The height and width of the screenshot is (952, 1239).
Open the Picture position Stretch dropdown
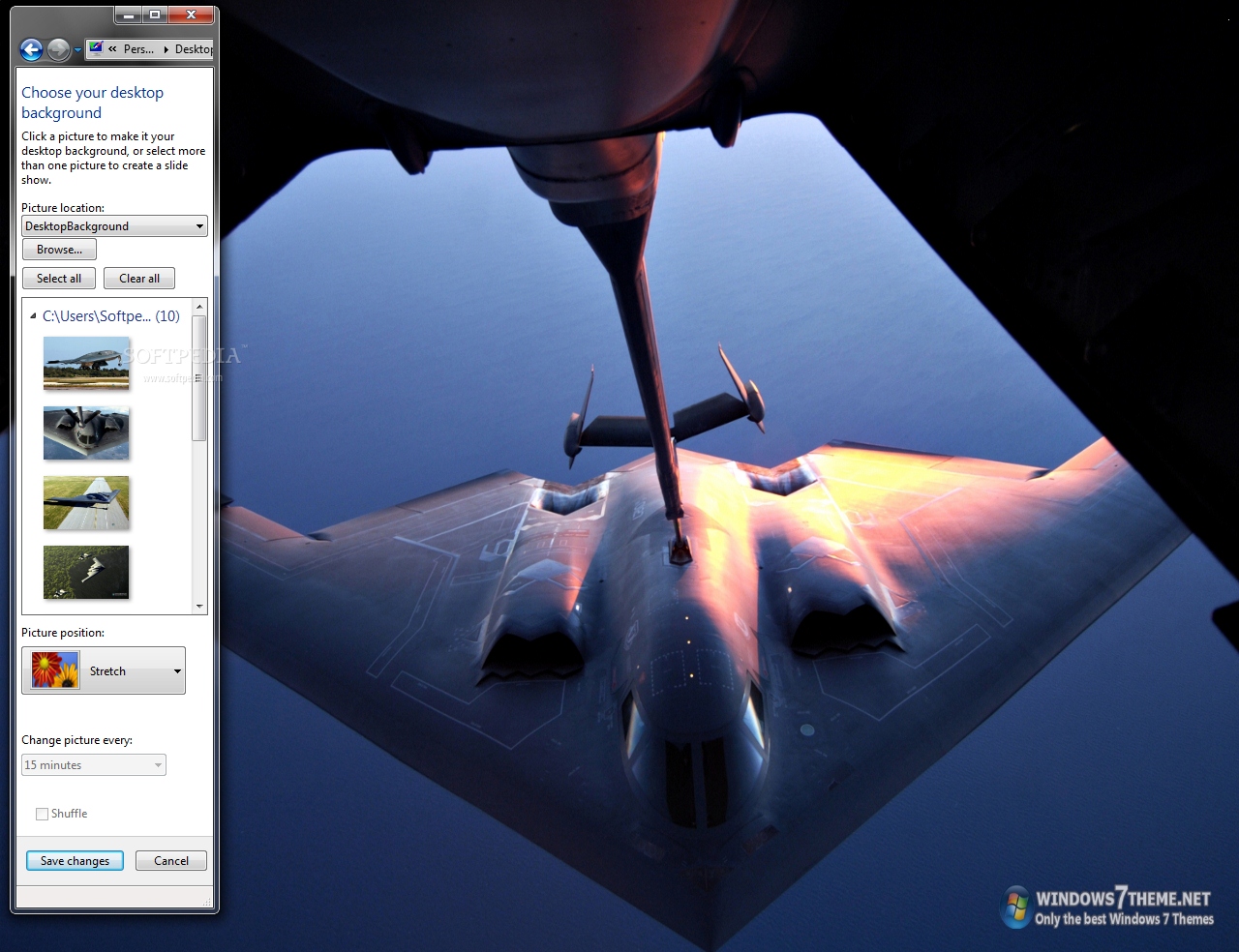pyautogui.click(x=104, y=670)
